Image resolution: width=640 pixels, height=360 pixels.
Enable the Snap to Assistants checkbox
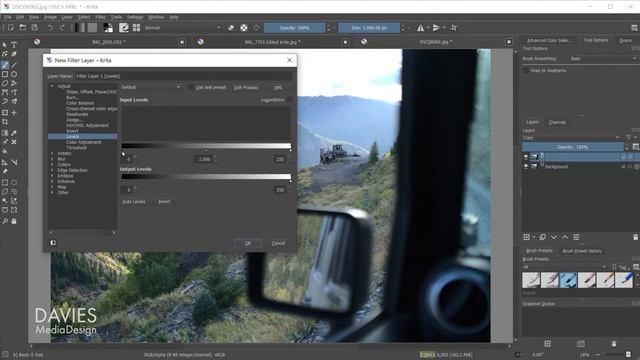pyautogui.click(x=526, y=71)
